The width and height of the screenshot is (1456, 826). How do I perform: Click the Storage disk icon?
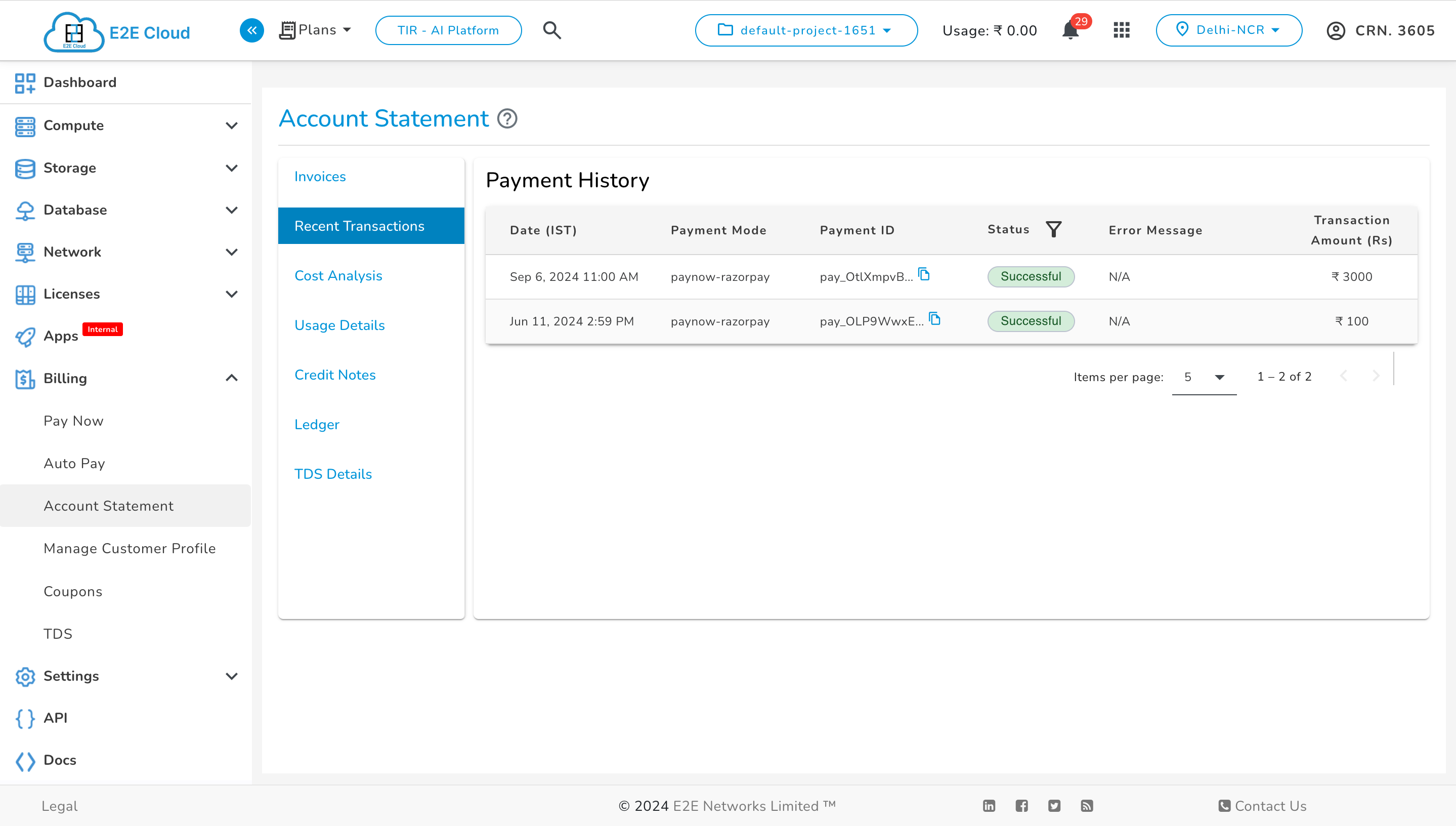(x=25, y=169)
